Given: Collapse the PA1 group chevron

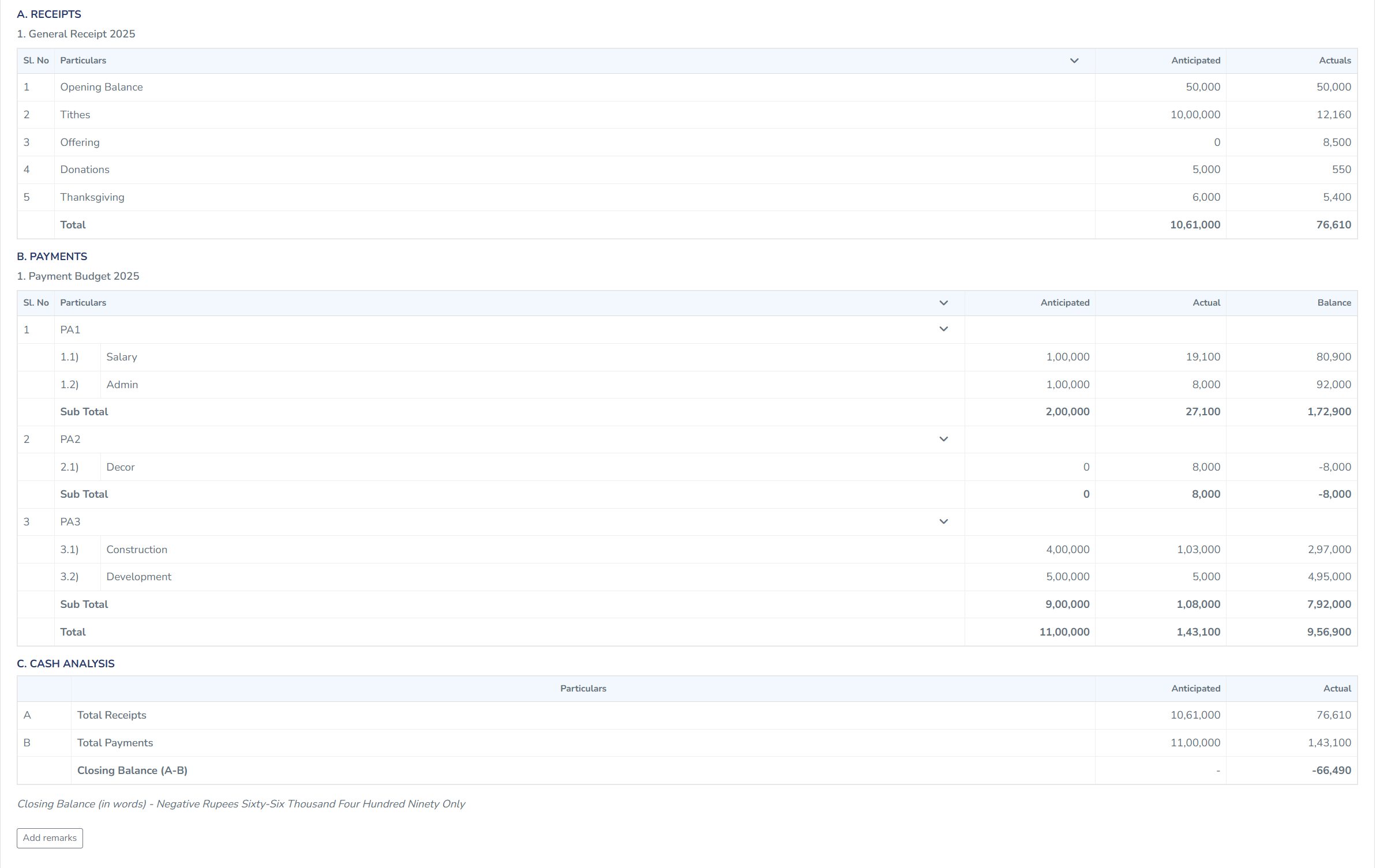Looking at the screenshot, I should [x=943, y=329].
